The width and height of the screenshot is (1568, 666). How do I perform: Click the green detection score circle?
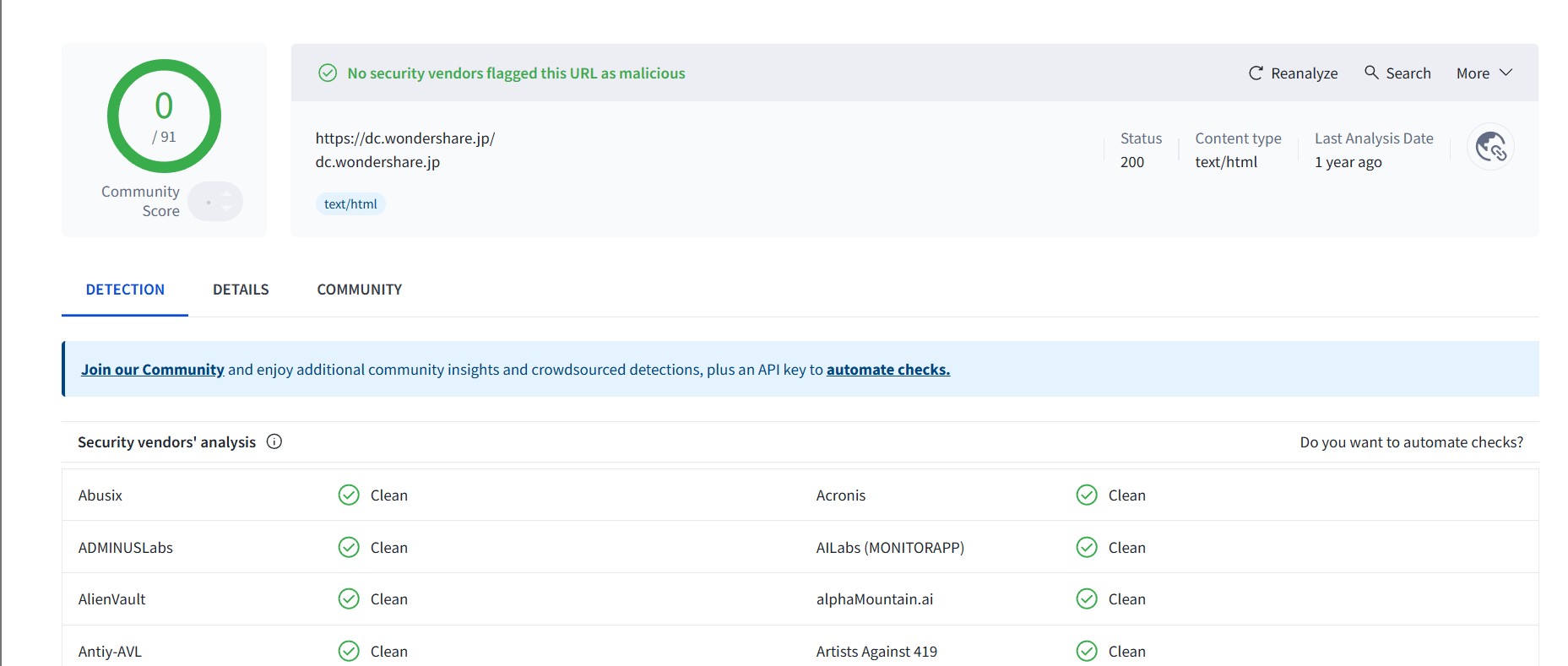point(164,116)
